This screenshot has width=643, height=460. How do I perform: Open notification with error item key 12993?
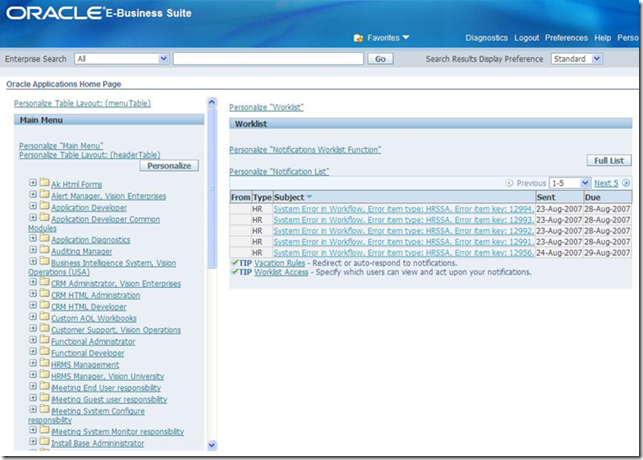coord(404,220)
